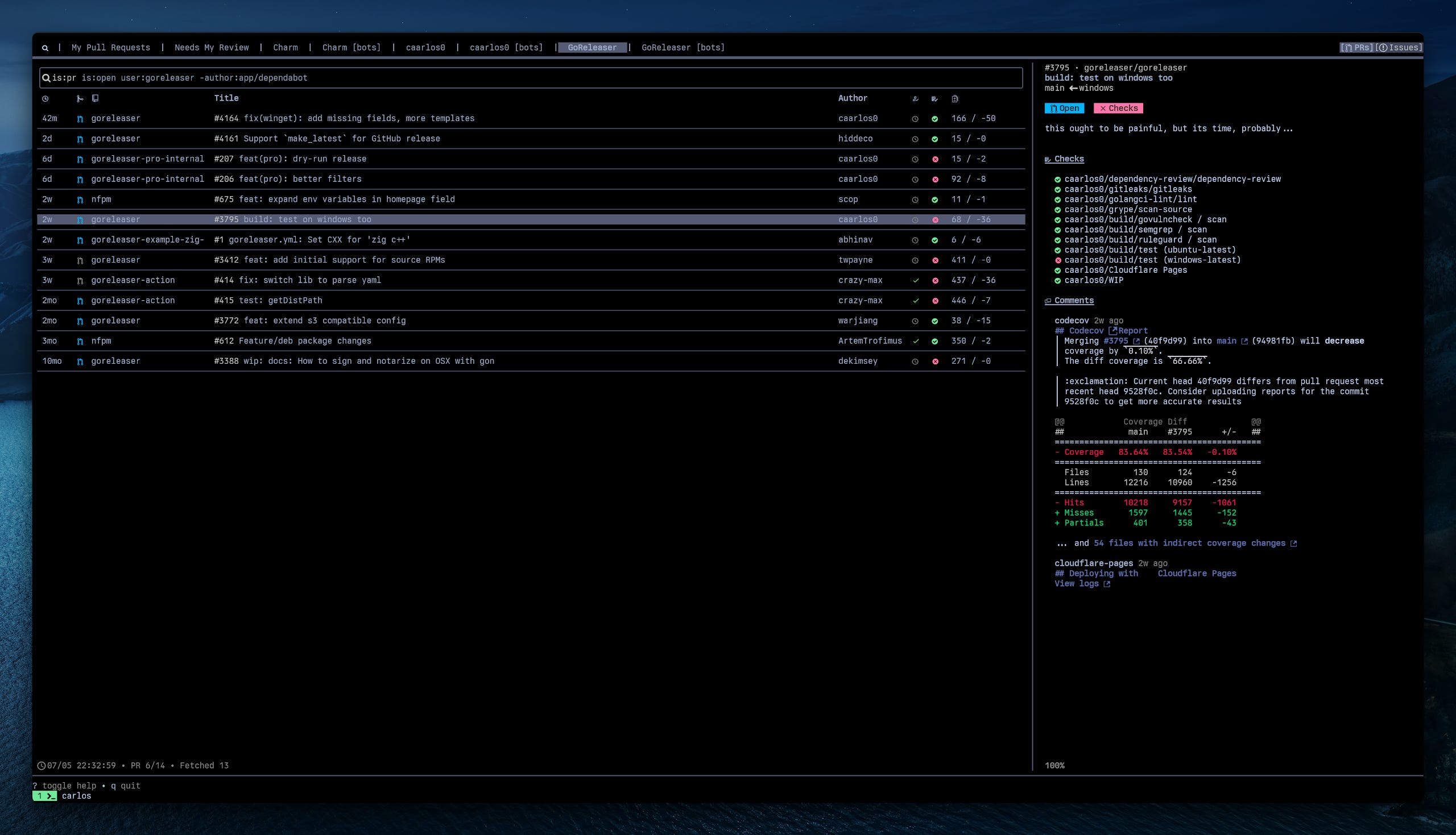Click pending review icon on #675 row
The image size is (1456, 835).
pyautogui.click(x=915, y=200)
